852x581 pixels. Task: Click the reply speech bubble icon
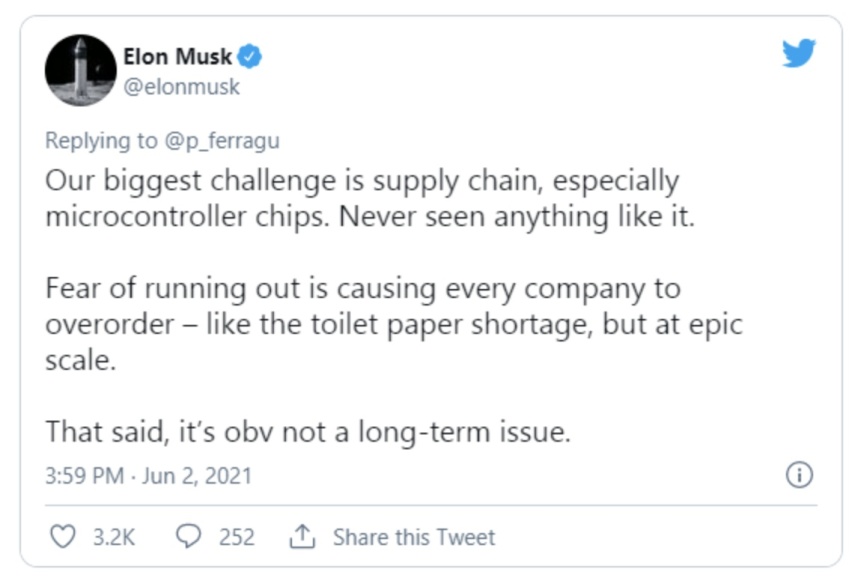click(x=189, y=536)
